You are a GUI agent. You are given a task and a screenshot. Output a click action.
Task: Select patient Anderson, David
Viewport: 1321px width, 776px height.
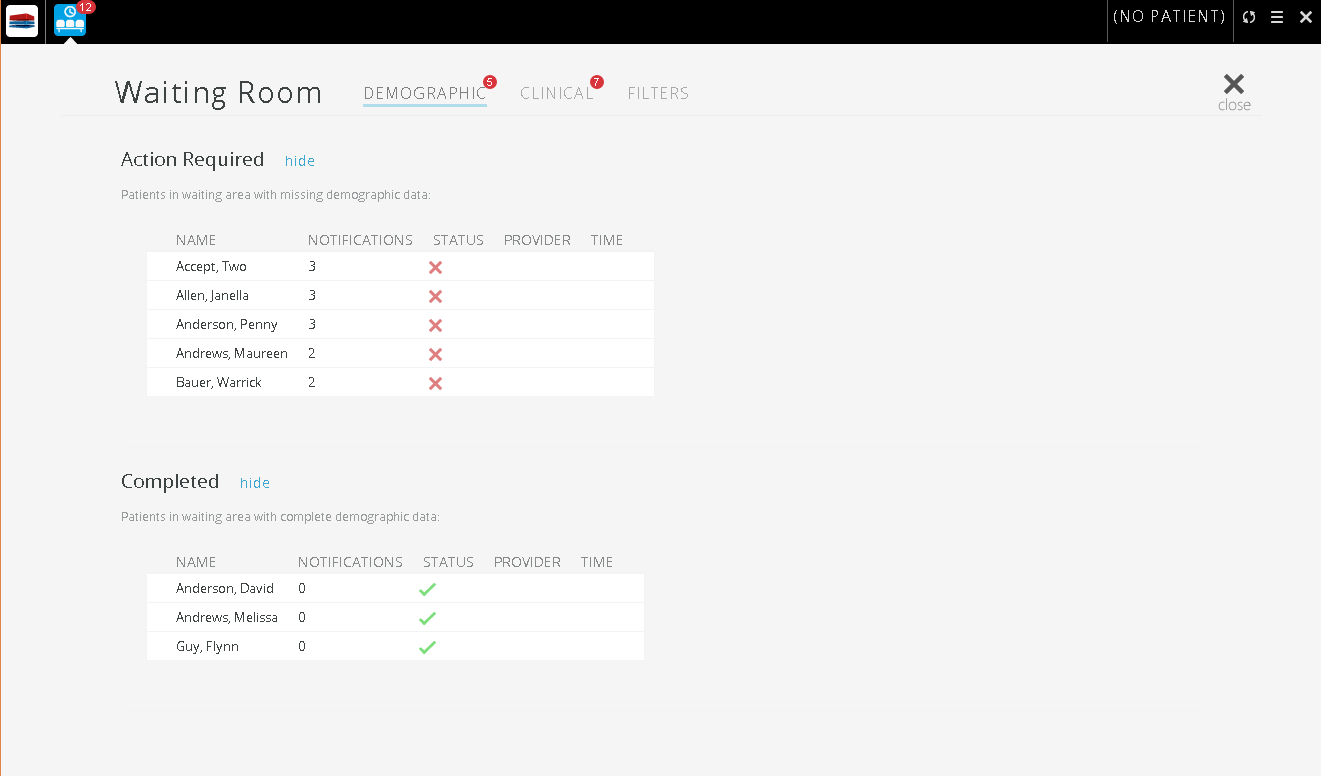click(225, 588)
